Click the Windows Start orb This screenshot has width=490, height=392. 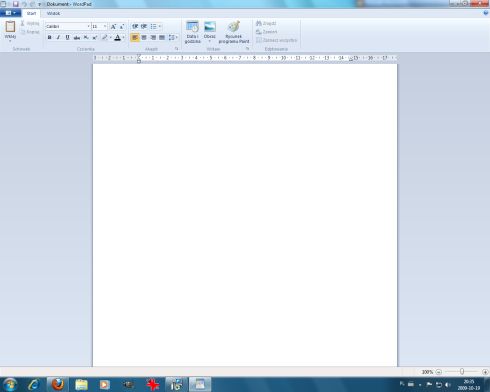pyautogui.click(x=10, y=385)
